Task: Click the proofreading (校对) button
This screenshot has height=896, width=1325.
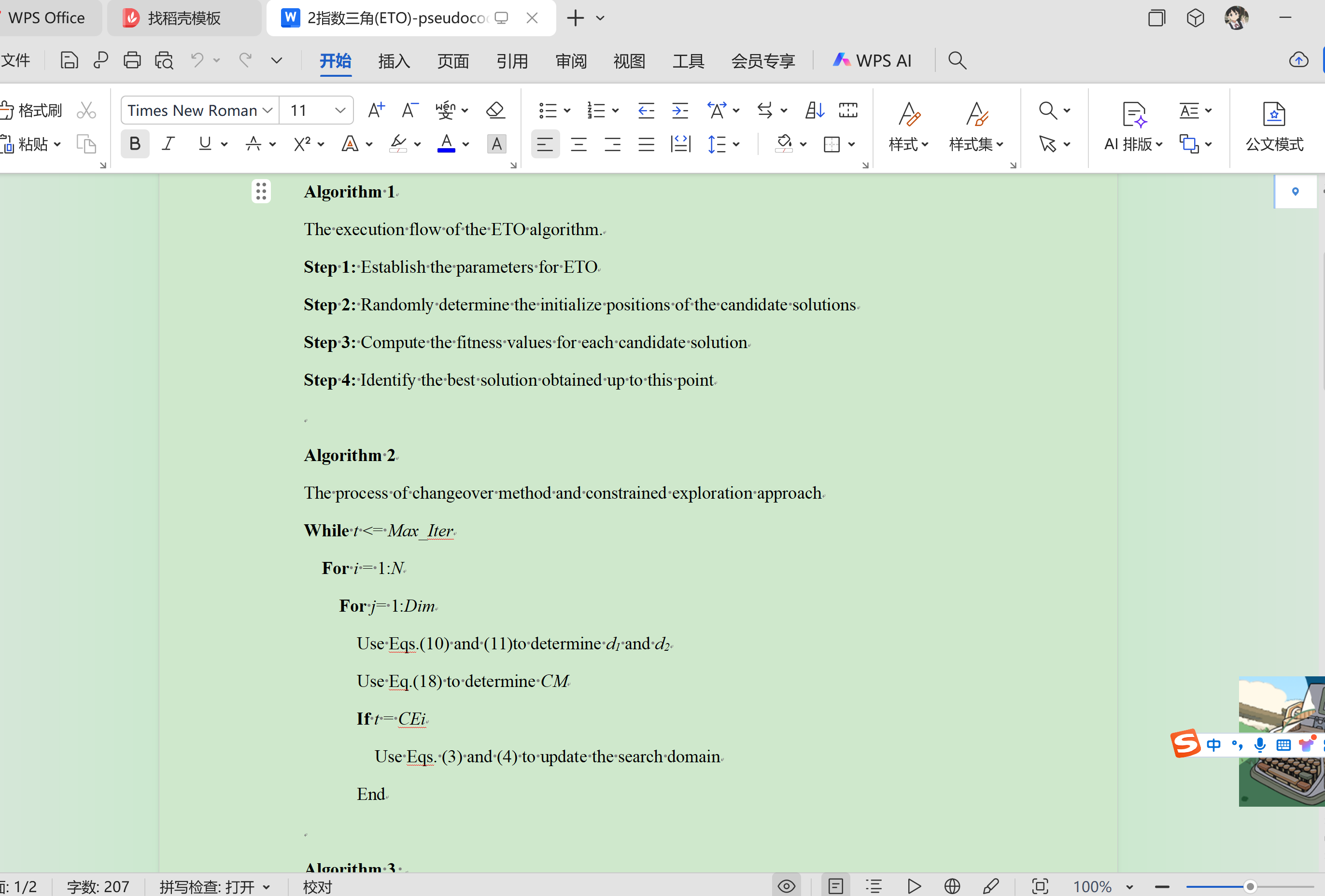Action: (x=317, y=887)
